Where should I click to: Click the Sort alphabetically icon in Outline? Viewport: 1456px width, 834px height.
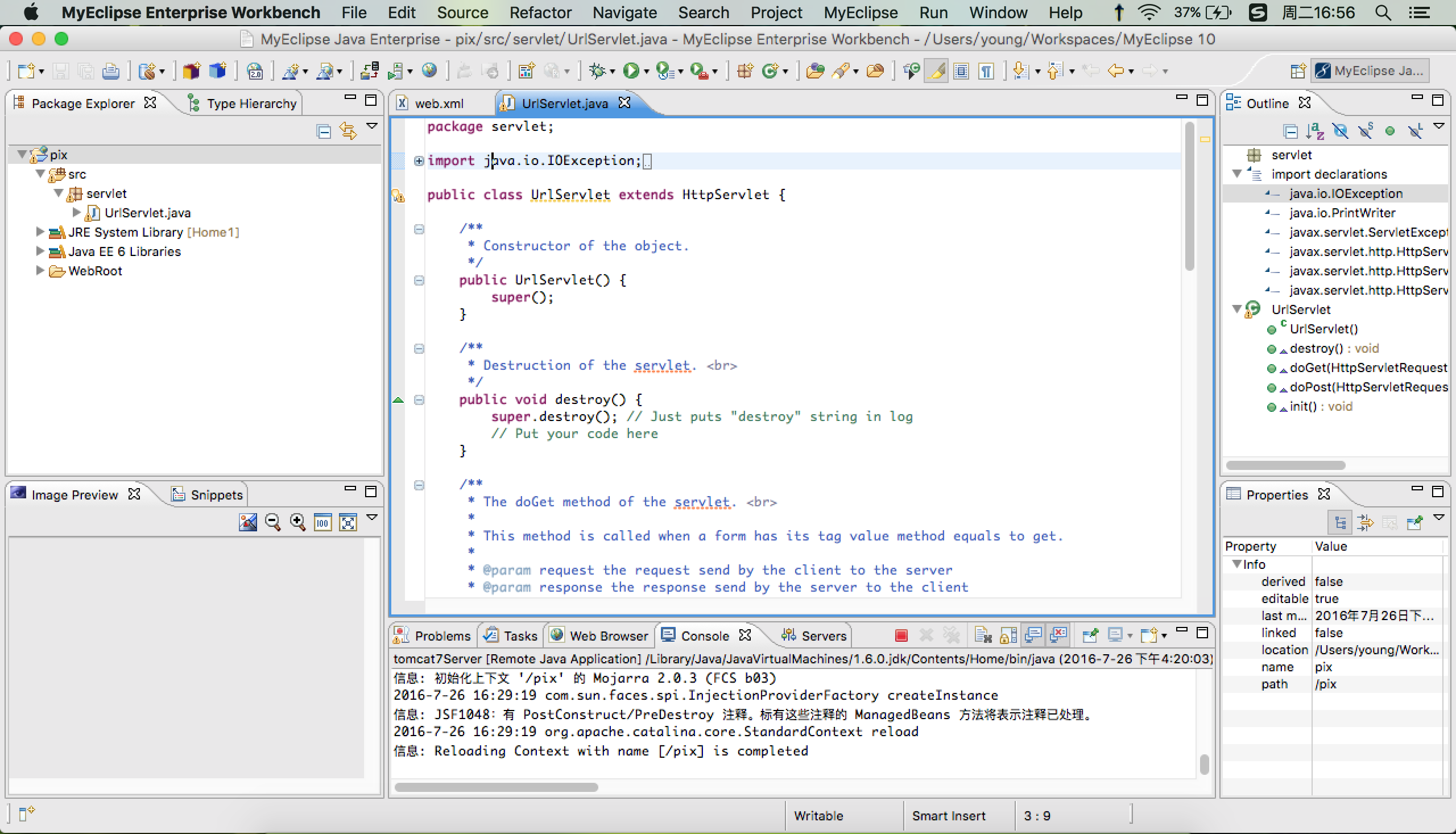pos(1315,131)
